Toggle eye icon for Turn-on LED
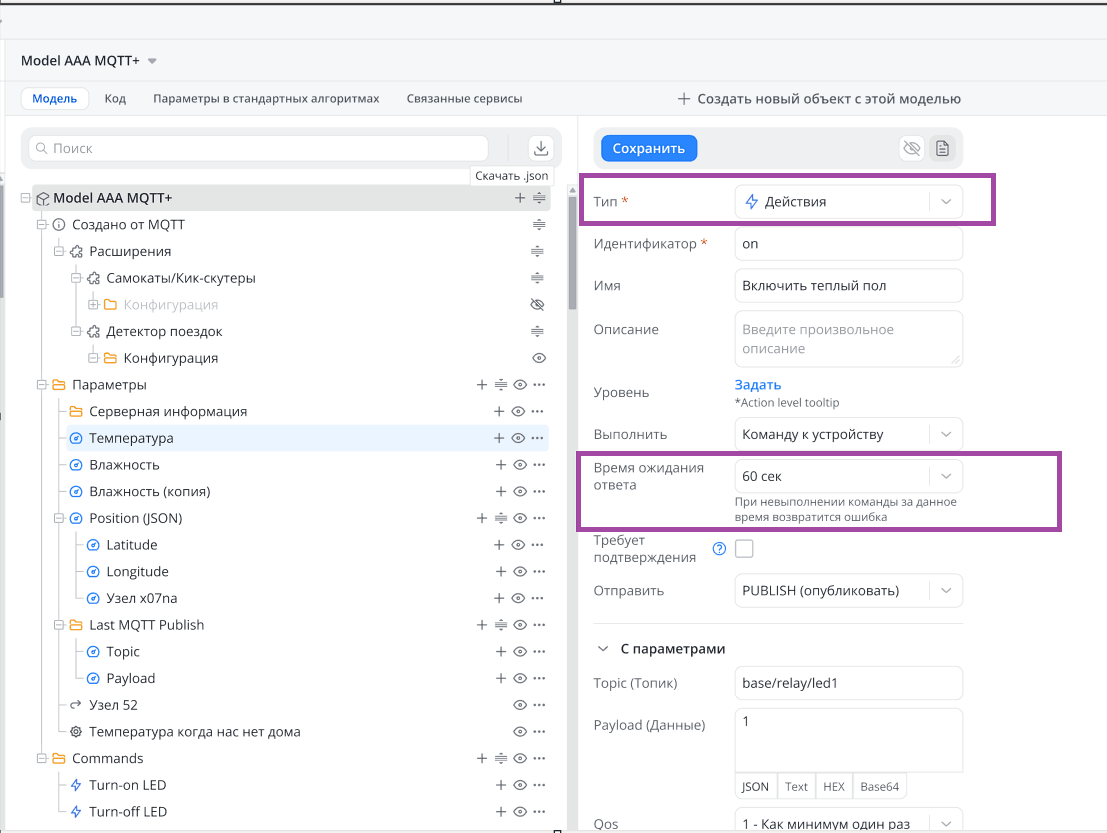Image resolution: width=1107 pixels, height=833 pixels. 519,785
